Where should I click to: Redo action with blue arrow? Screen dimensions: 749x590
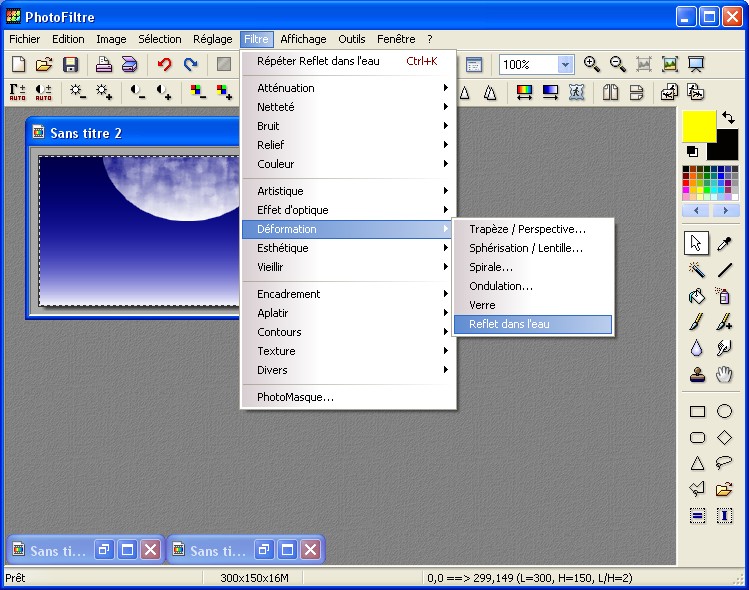pos(191,64)
